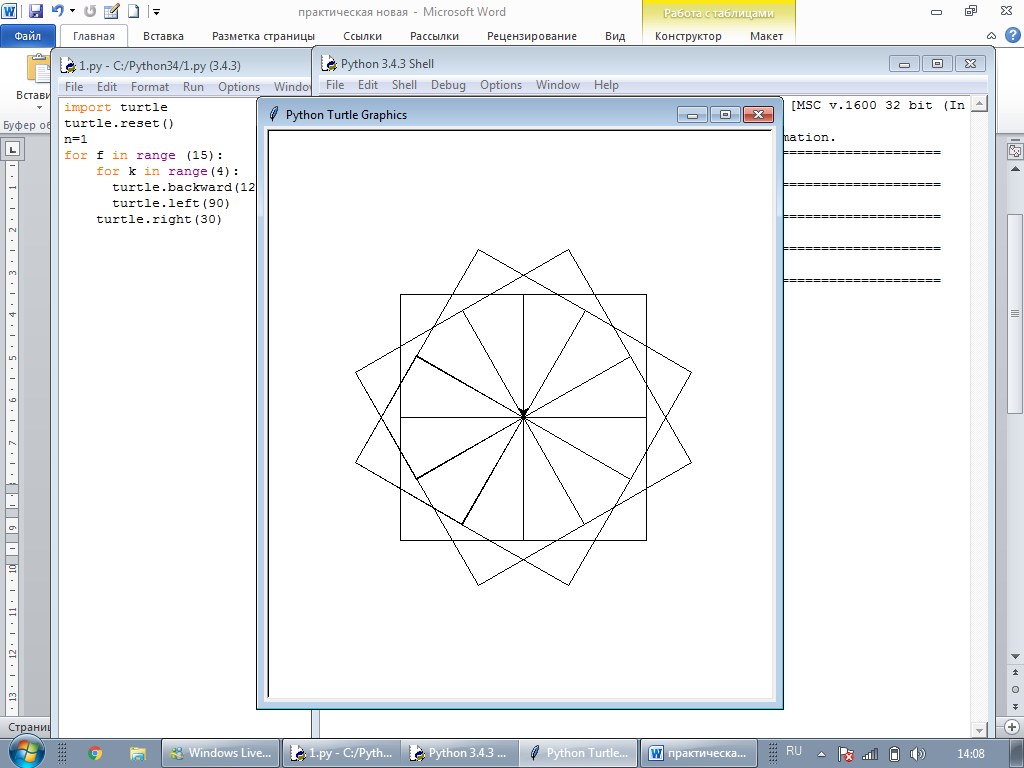This screenshot has width=1024, height=768.
Task: Switch to Python Turtle taskbar button
Action: pos(579,753)
